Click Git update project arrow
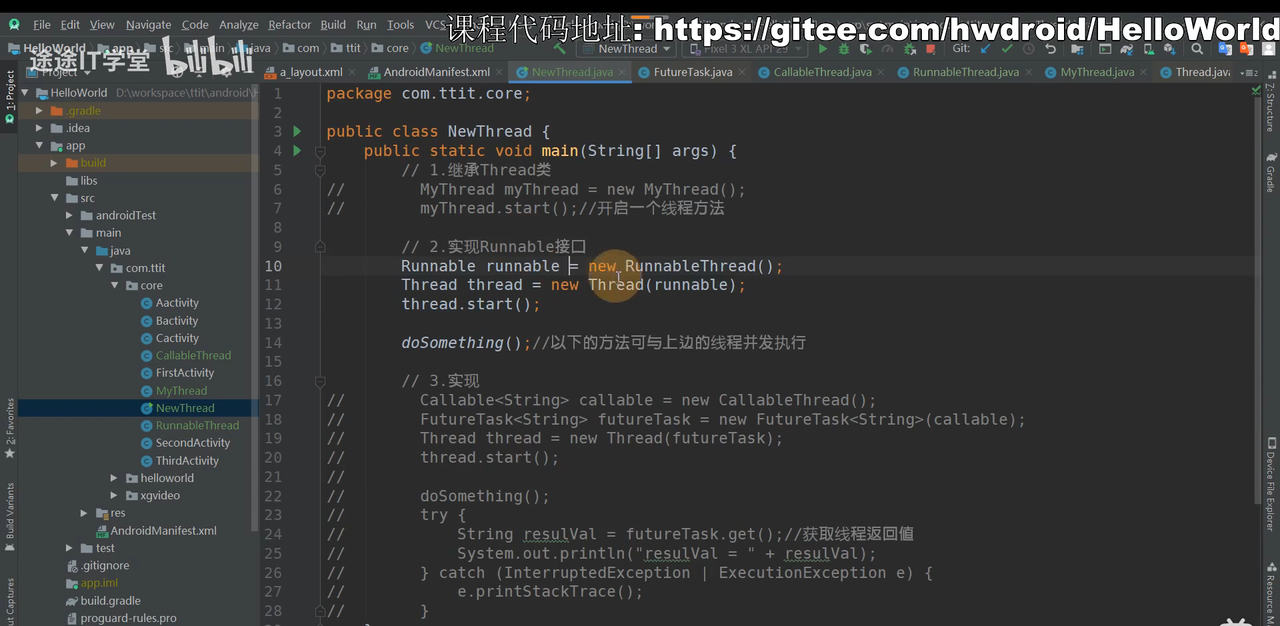The height and width of the screenshot is (626, 1280). (x=986, y=48)
